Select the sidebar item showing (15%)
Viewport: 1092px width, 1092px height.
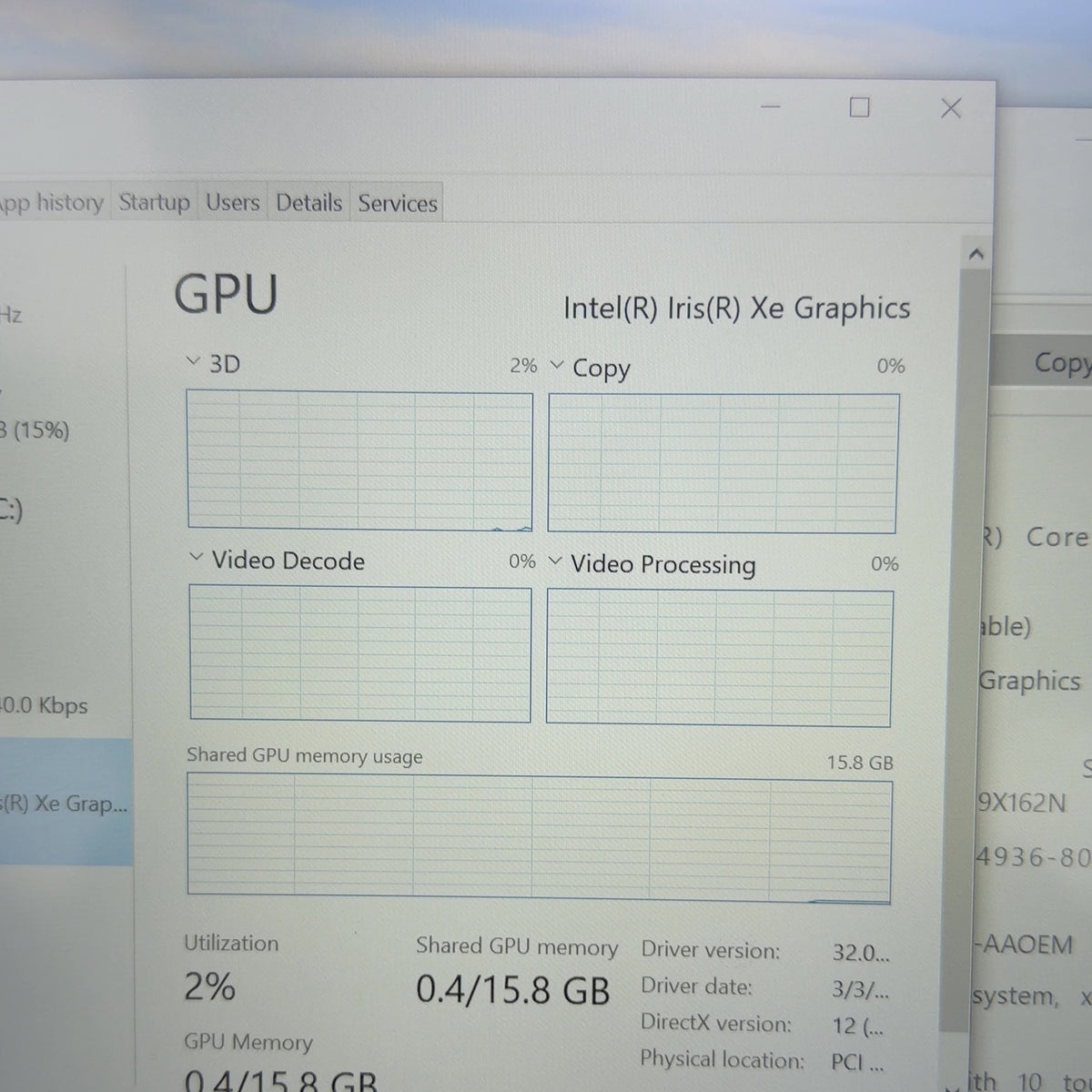point(36,430)
